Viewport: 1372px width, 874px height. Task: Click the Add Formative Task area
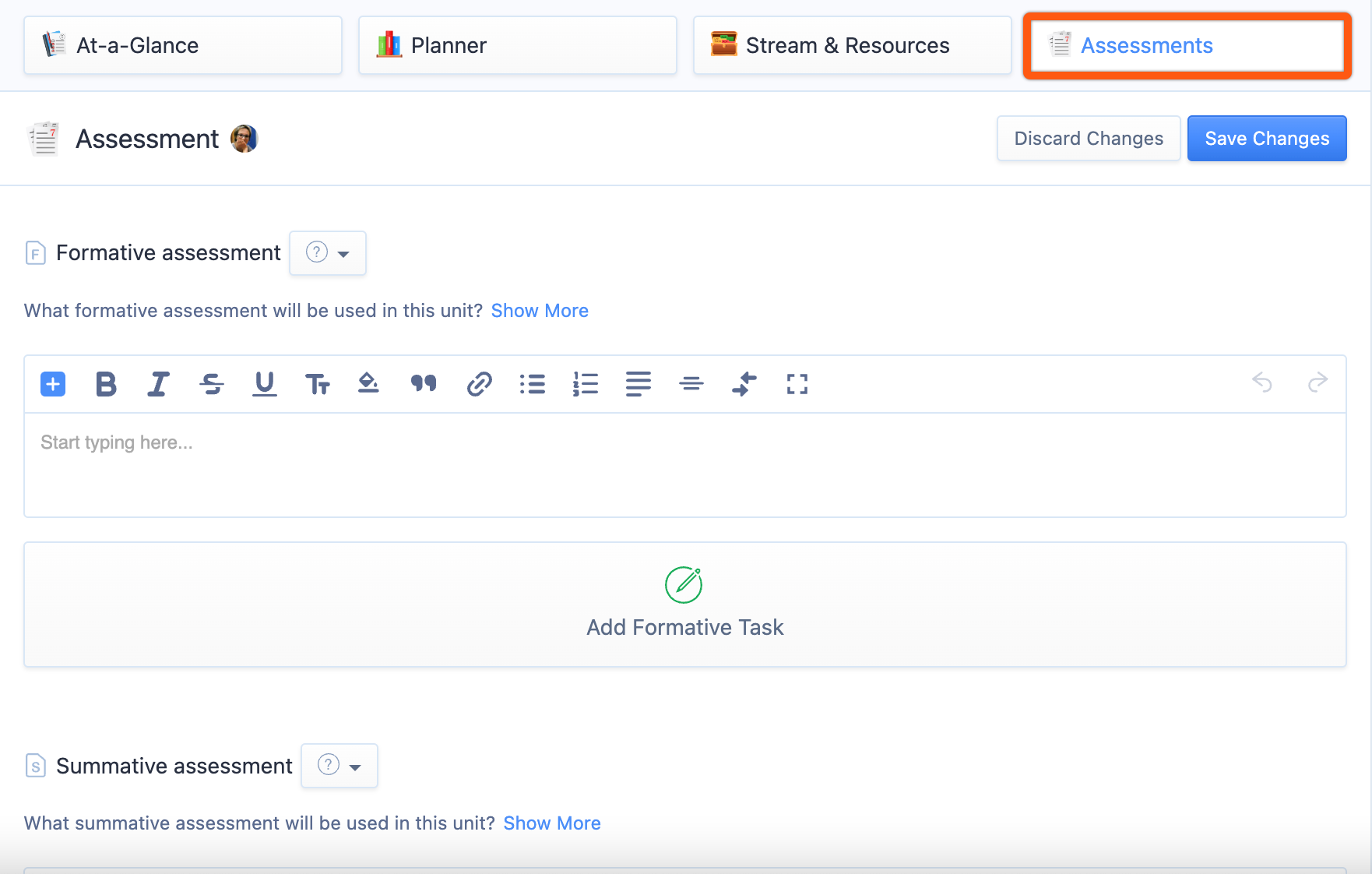pyautogui.click(x=684, y=604)
